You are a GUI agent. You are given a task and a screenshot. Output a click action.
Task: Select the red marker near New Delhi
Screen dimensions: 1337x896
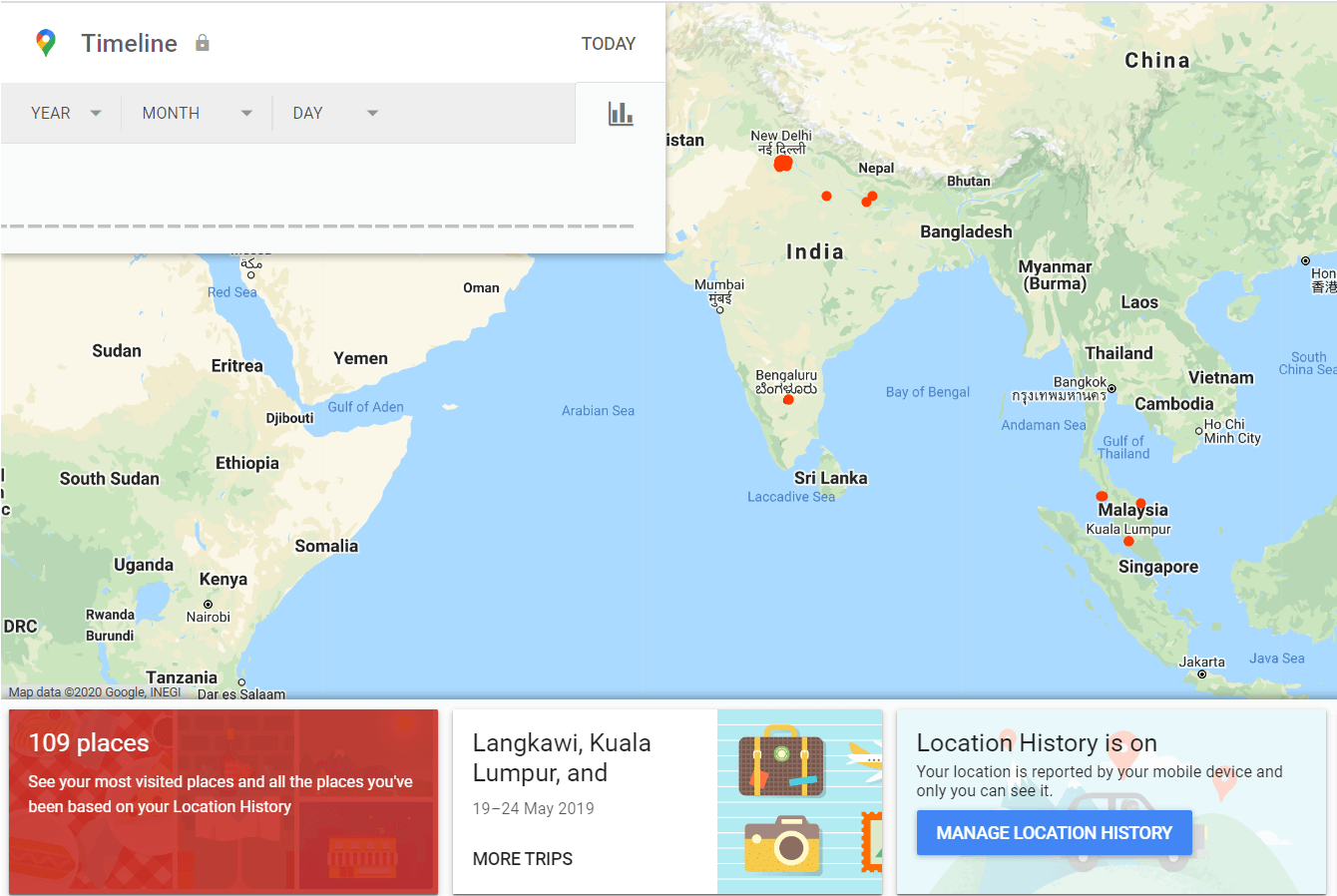tap(783, 163)
